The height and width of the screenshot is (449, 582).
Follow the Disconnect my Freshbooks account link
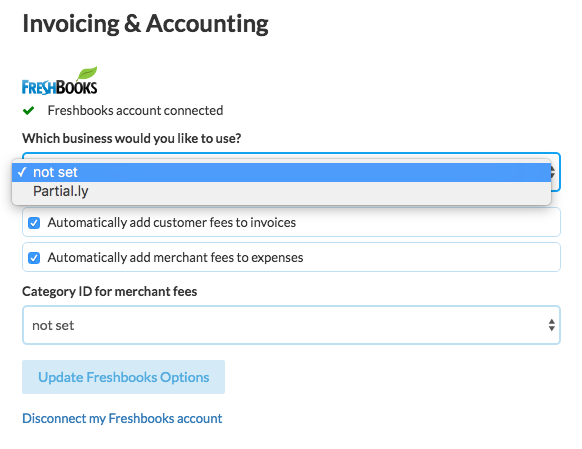point(122,419)
